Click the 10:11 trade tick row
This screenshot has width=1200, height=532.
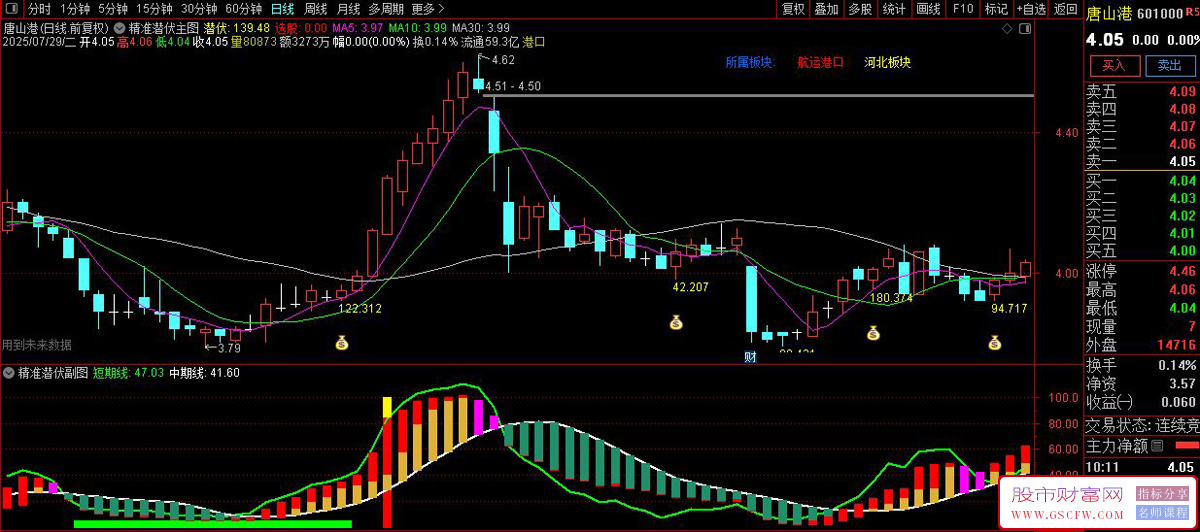tap(1141, 467)
